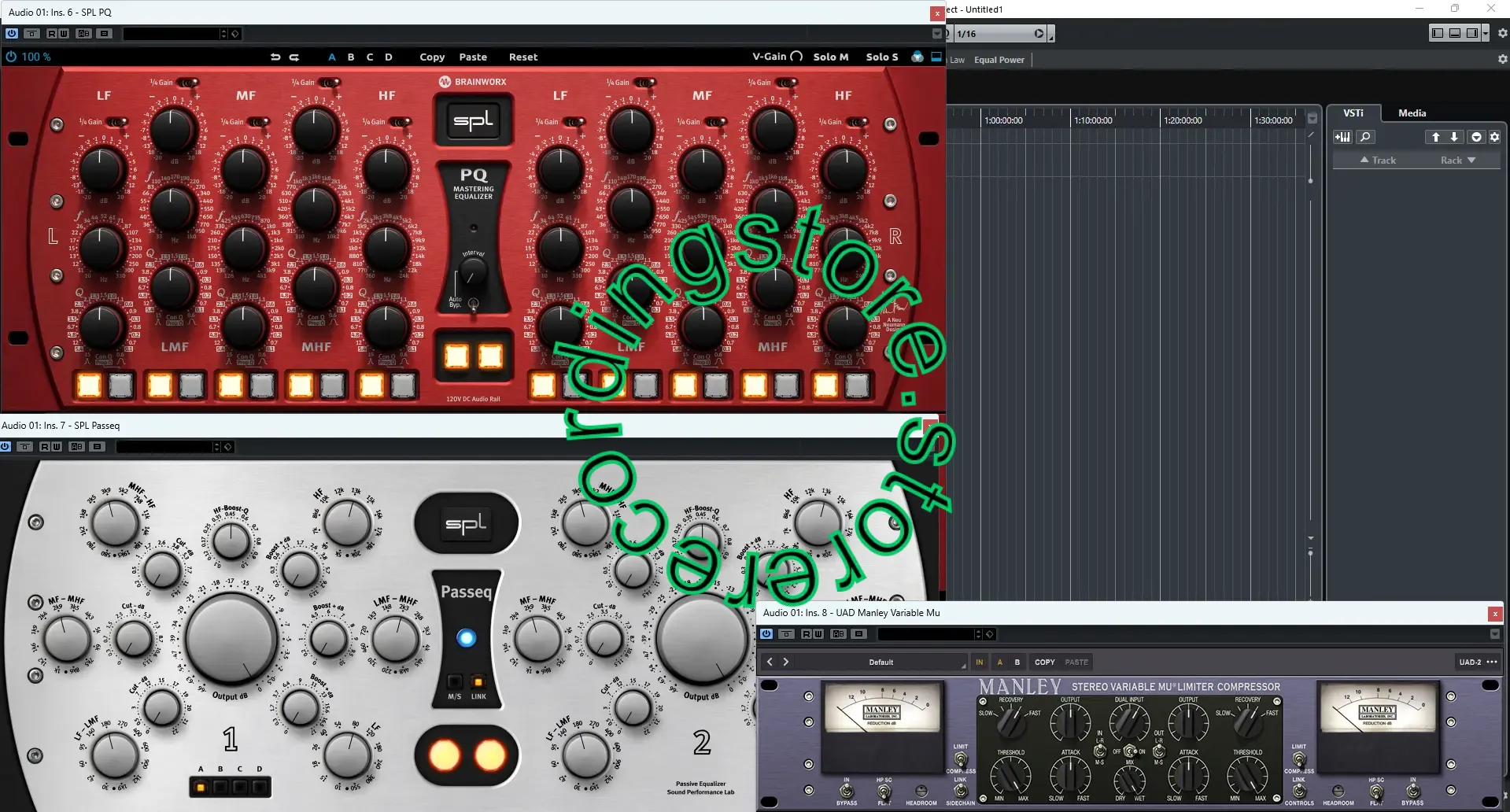Select Passeq setting A slot
Screen dimensions: 1510x812
[x=201, y=786]
